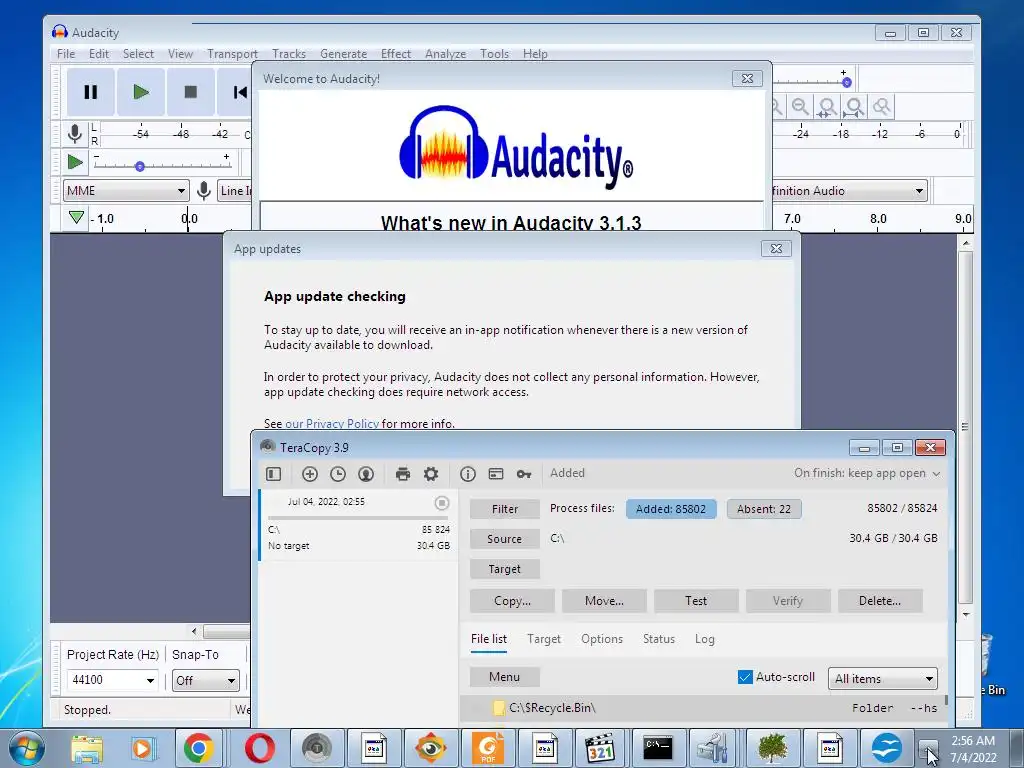Open Audacity File menu

pos(66,54)
